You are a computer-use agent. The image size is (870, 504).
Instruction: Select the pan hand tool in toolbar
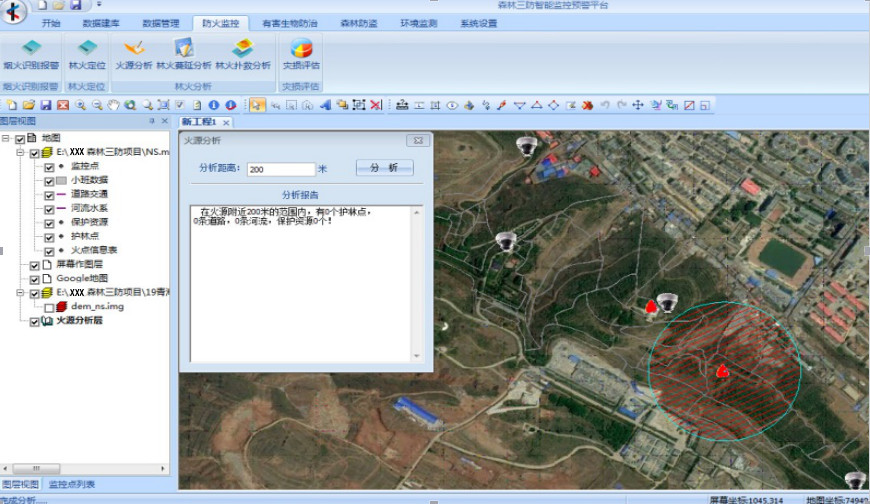tap(114, 105)
